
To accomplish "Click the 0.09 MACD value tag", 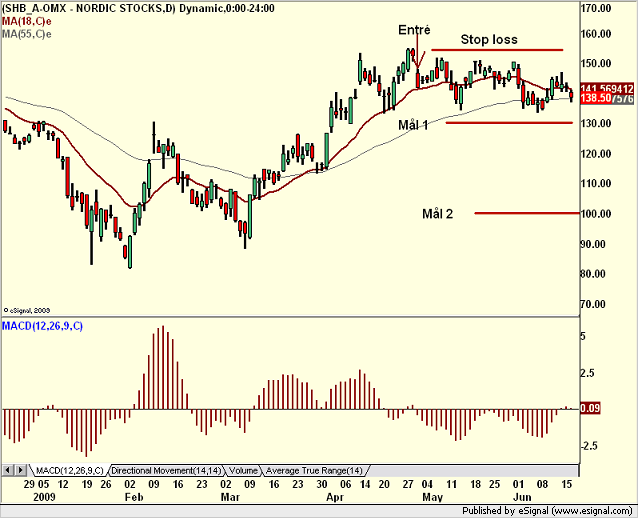I will 590,408.
